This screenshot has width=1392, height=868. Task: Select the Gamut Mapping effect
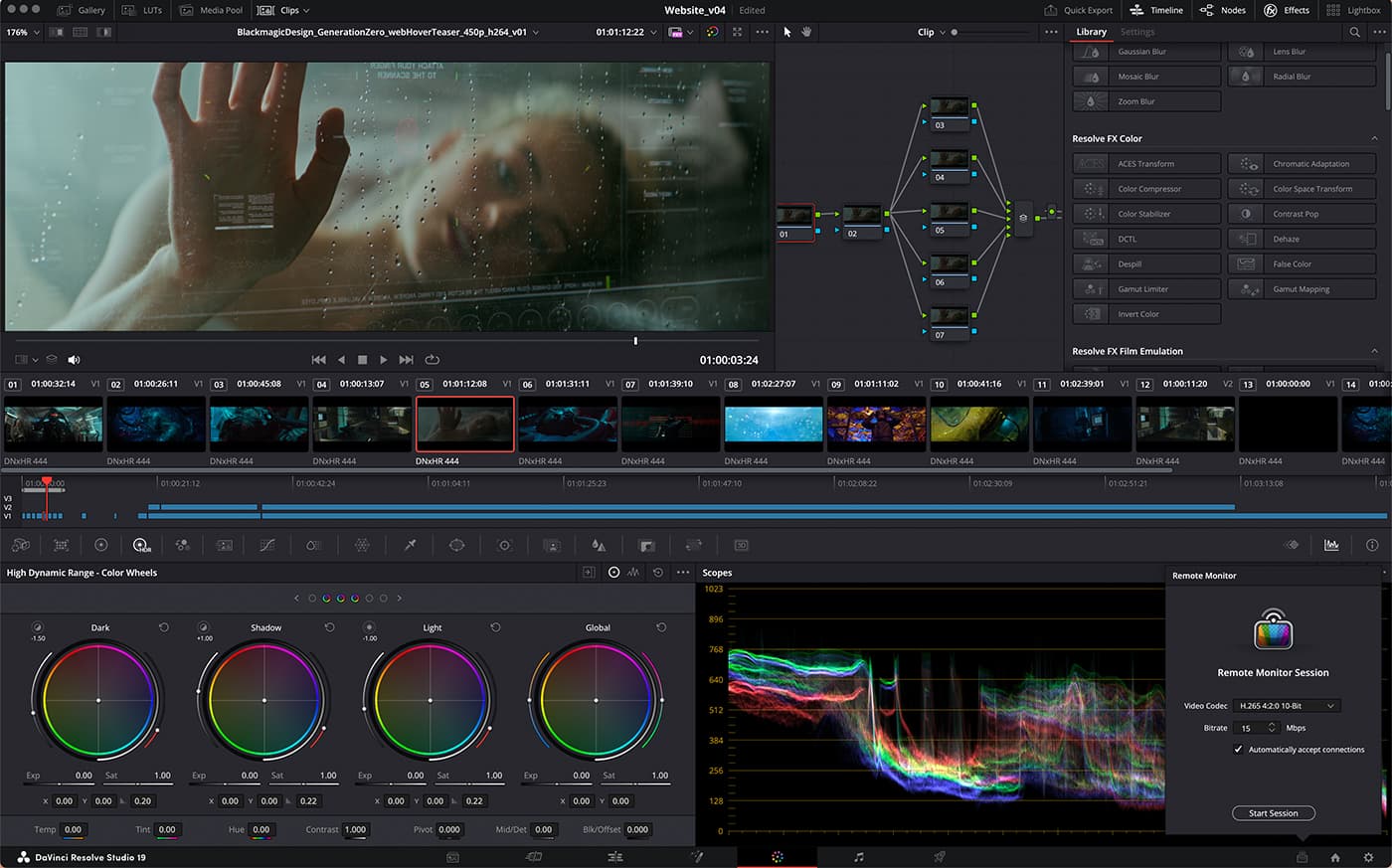[1303, 289]
